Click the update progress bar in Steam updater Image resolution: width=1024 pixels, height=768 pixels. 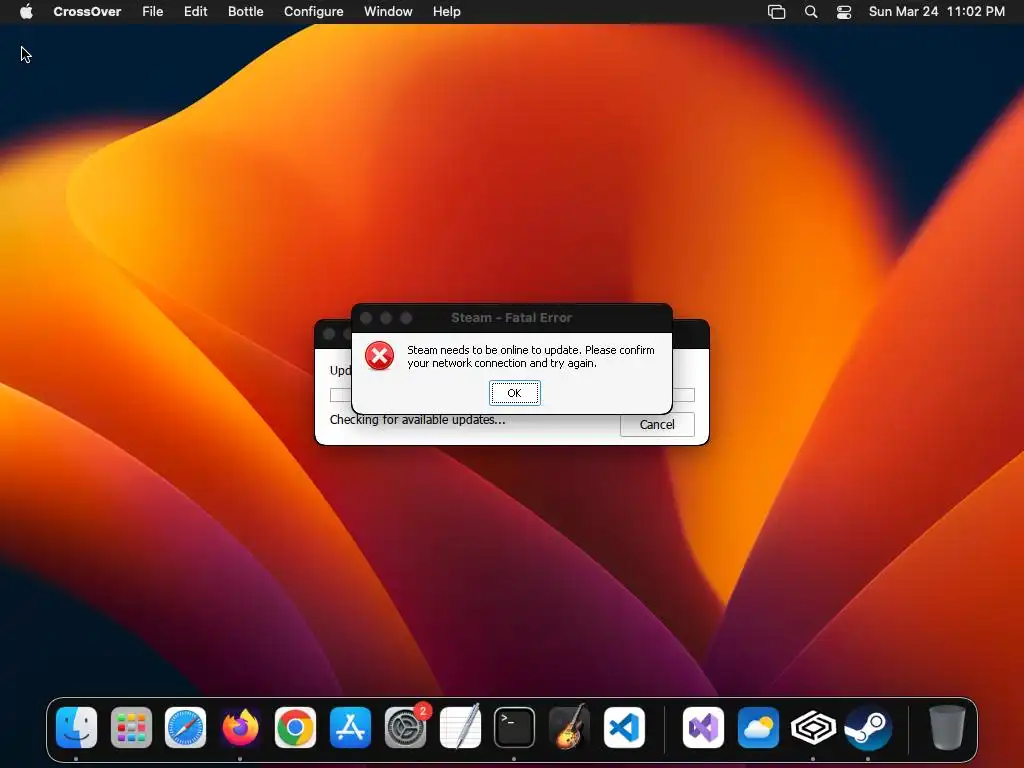coord(512,395)
